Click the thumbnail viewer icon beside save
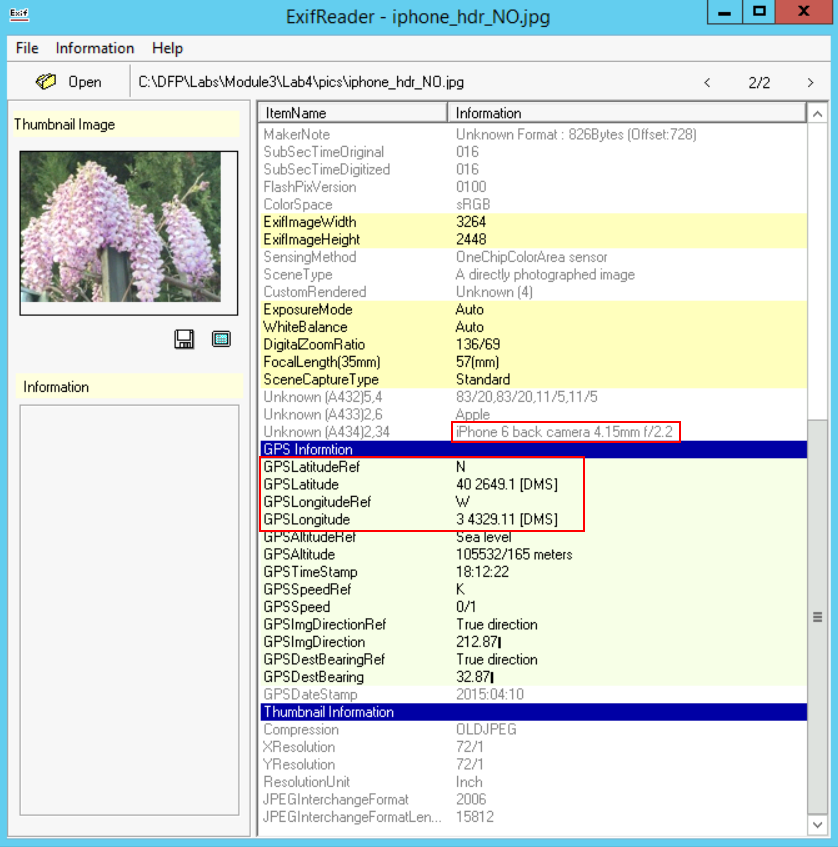 click(x=221, y=340)
